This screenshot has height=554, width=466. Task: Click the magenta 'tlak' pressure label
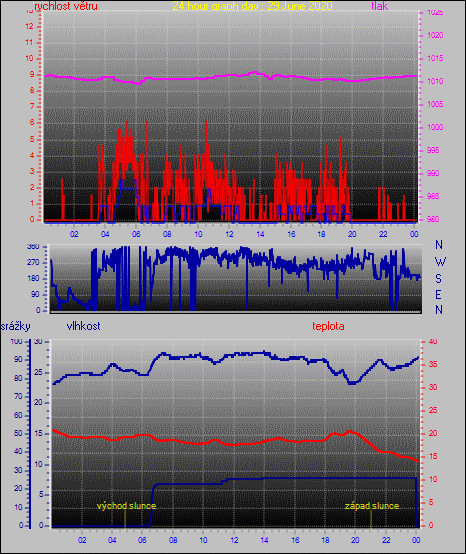380,6
